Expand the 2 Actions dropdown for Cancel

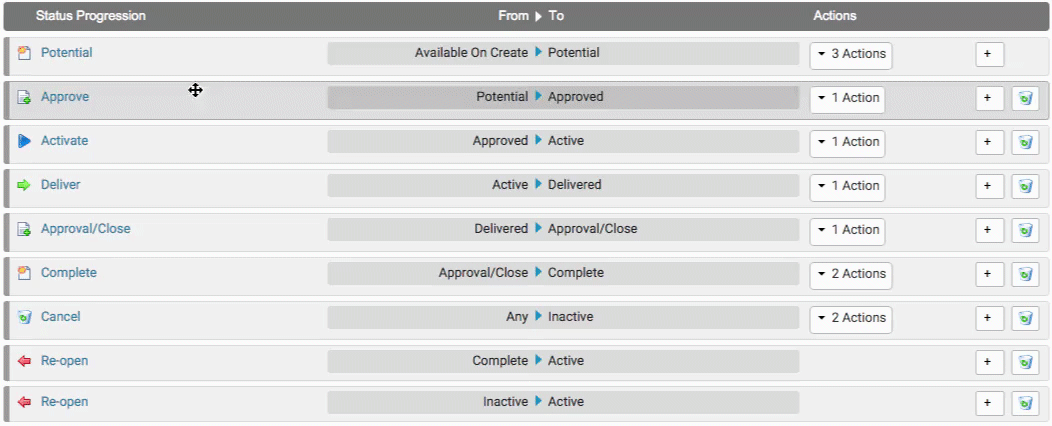[850, 318]
